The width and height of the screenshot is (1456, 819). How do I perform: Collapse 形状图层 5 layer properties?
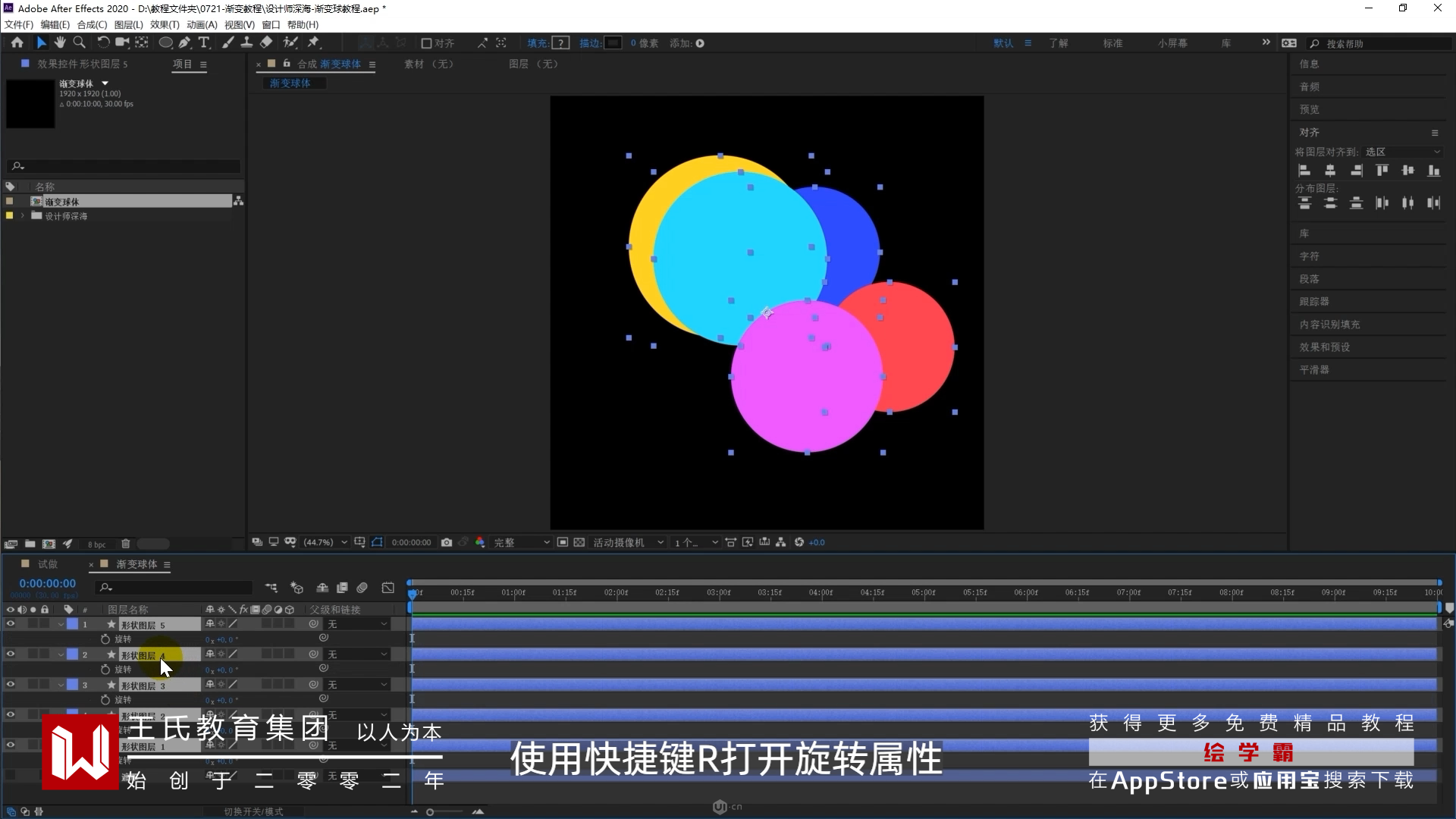click(61, 624)
